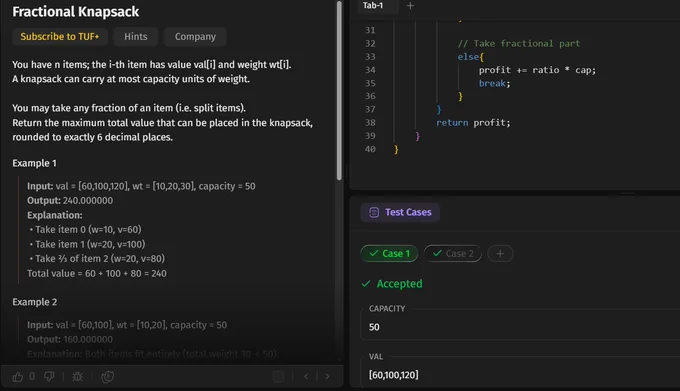680x391 pixels.
Task: Open the Hints section
Action: click(136, 37)
